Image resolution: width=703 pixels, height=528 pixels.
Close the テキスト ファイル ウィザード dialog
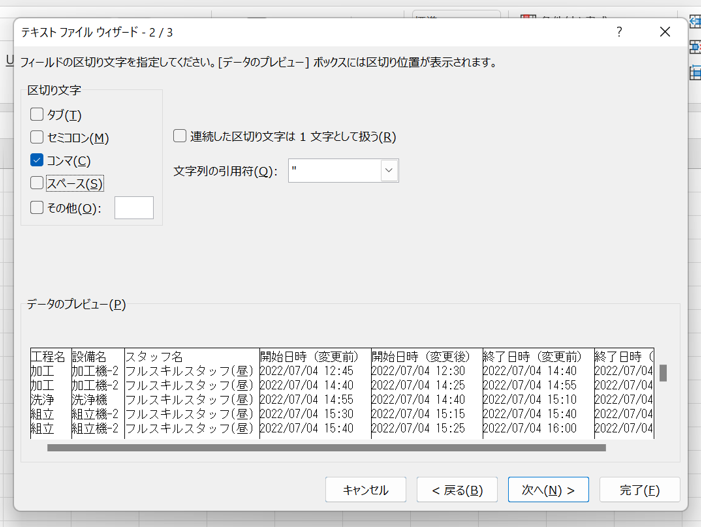(665, 32)
